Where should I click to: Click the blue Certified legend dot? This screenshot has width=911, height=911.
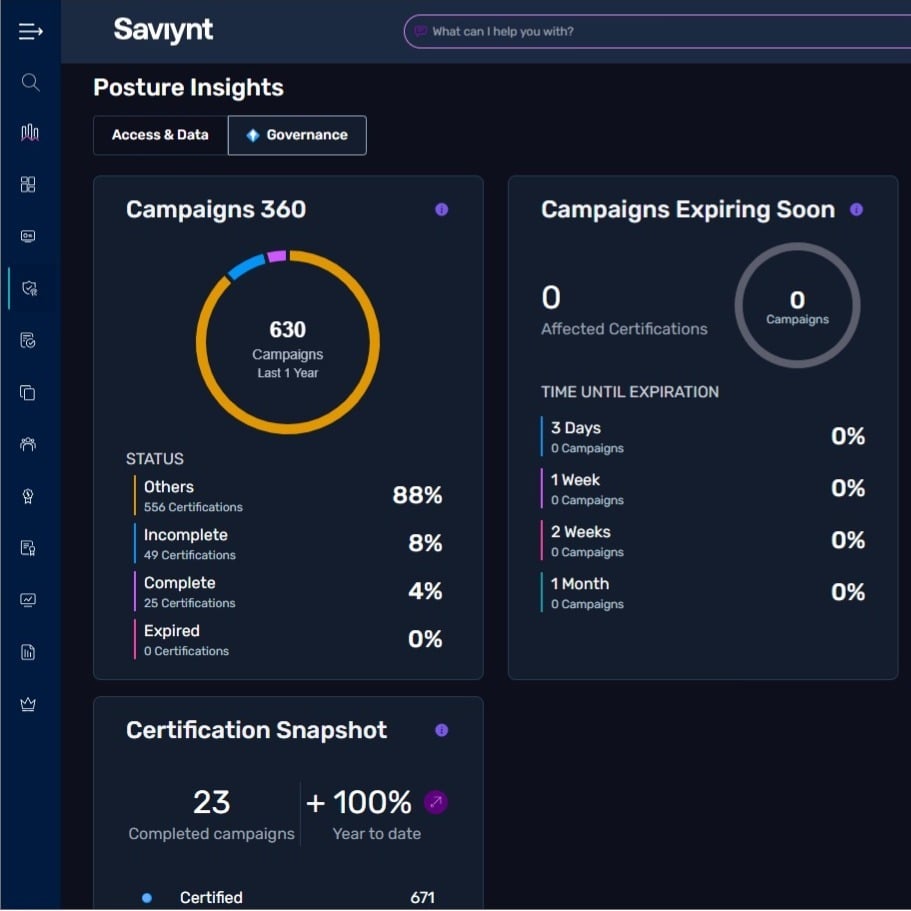[x=147, y=898]
